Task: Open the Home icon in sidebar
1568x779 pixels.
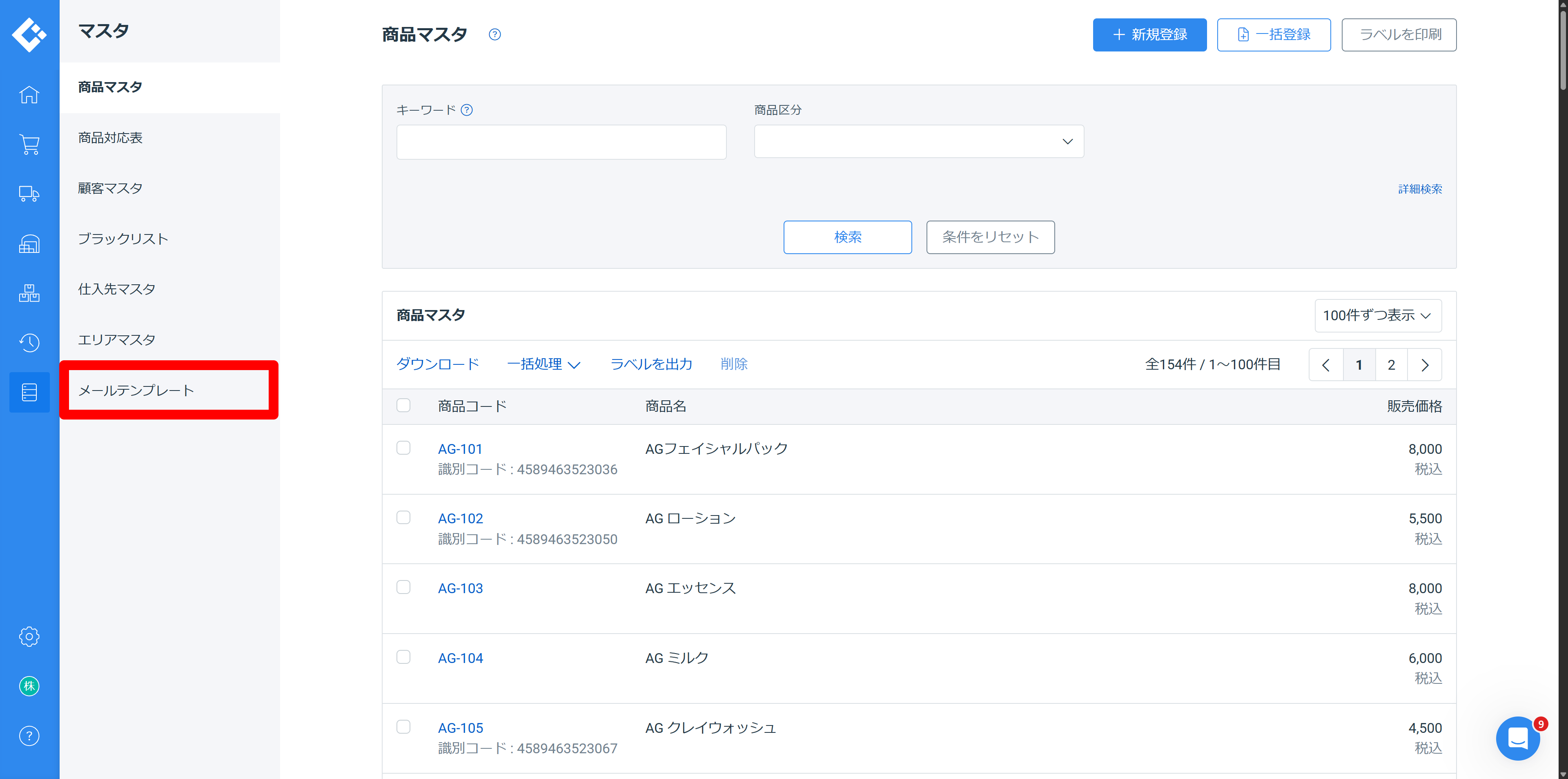Action: coord(29,94)
